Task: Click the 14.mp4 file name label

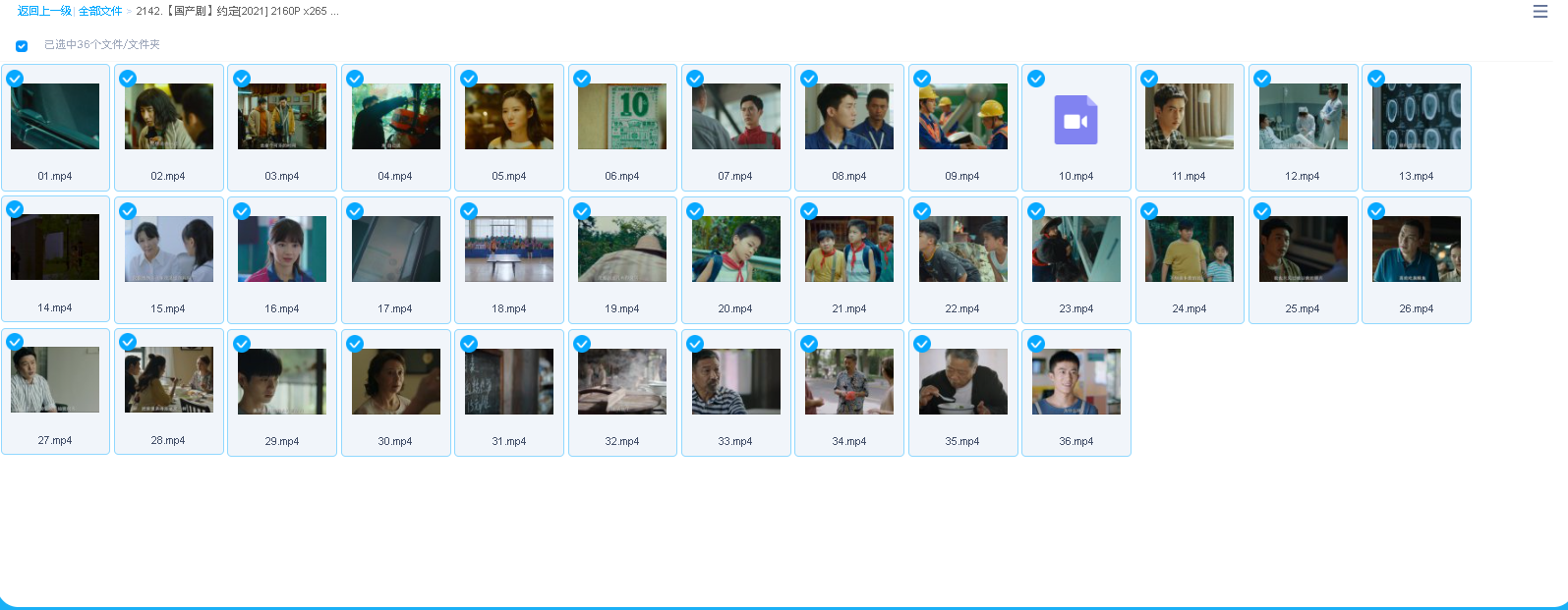Action: 55,307
